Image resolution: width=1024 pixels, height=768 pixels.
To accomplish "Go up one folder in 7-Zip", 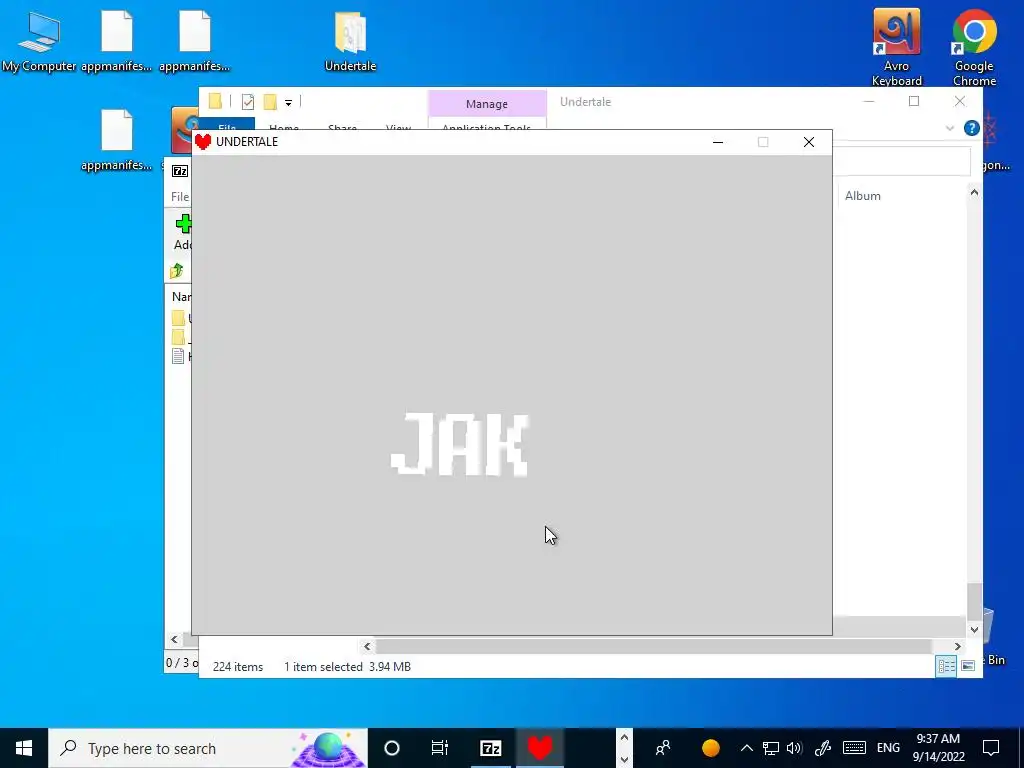I will click(x=176, y=270).
